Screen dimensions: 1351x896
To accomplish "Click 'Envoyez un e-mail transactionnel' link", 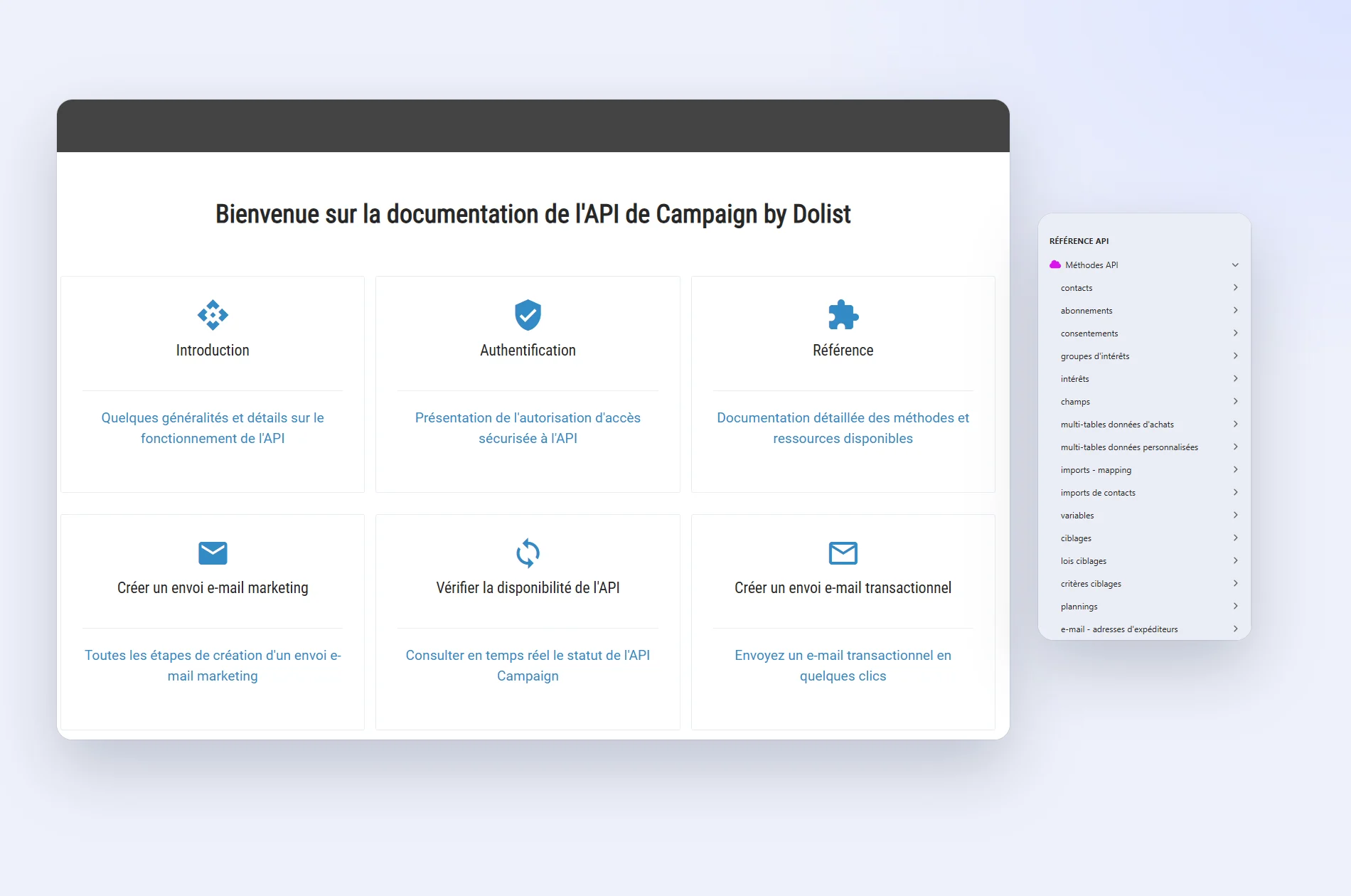I will pos(843,666).
